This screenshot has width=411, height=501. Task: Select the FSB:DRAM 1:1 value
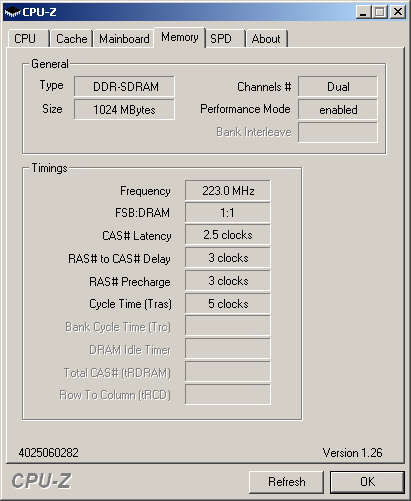coord(228,213)
